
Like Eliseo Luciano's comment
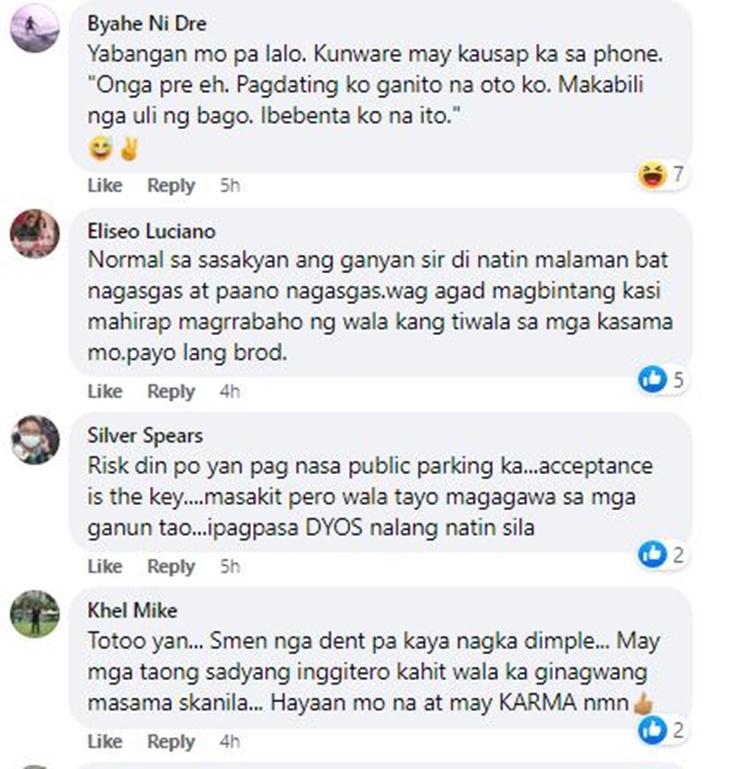click(x=105, y=391)
